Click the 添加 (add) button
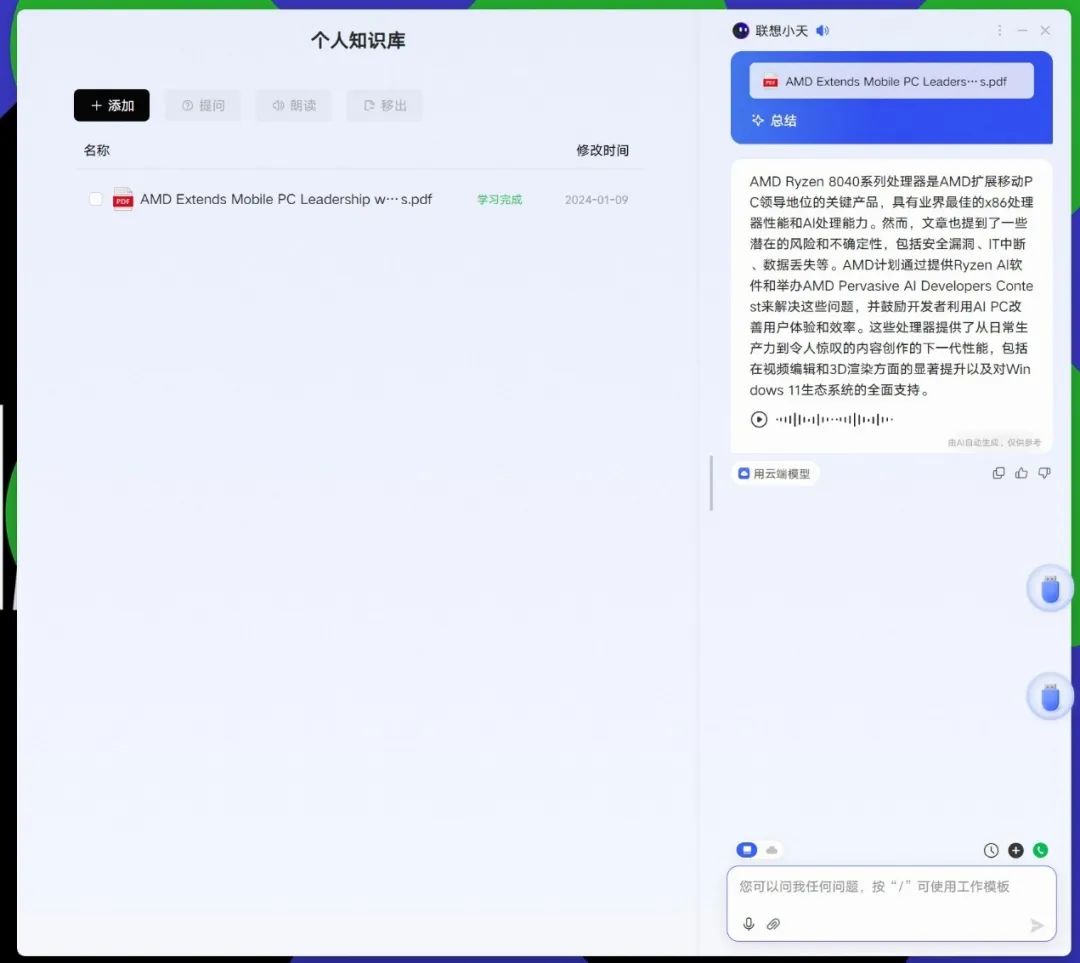This screenshot has width=1080, height=963. [112, 105]
